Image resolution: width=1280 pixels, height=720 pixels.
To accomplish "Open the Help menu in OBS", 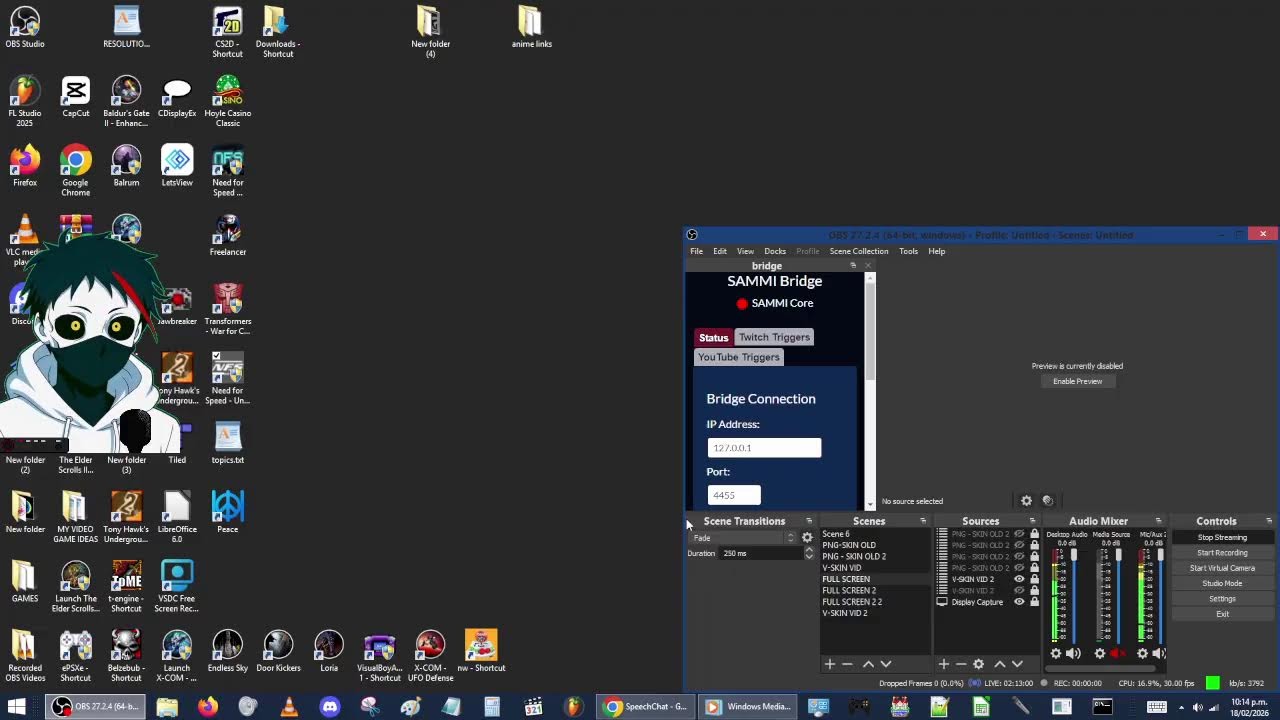I will (x=936, y=251).
